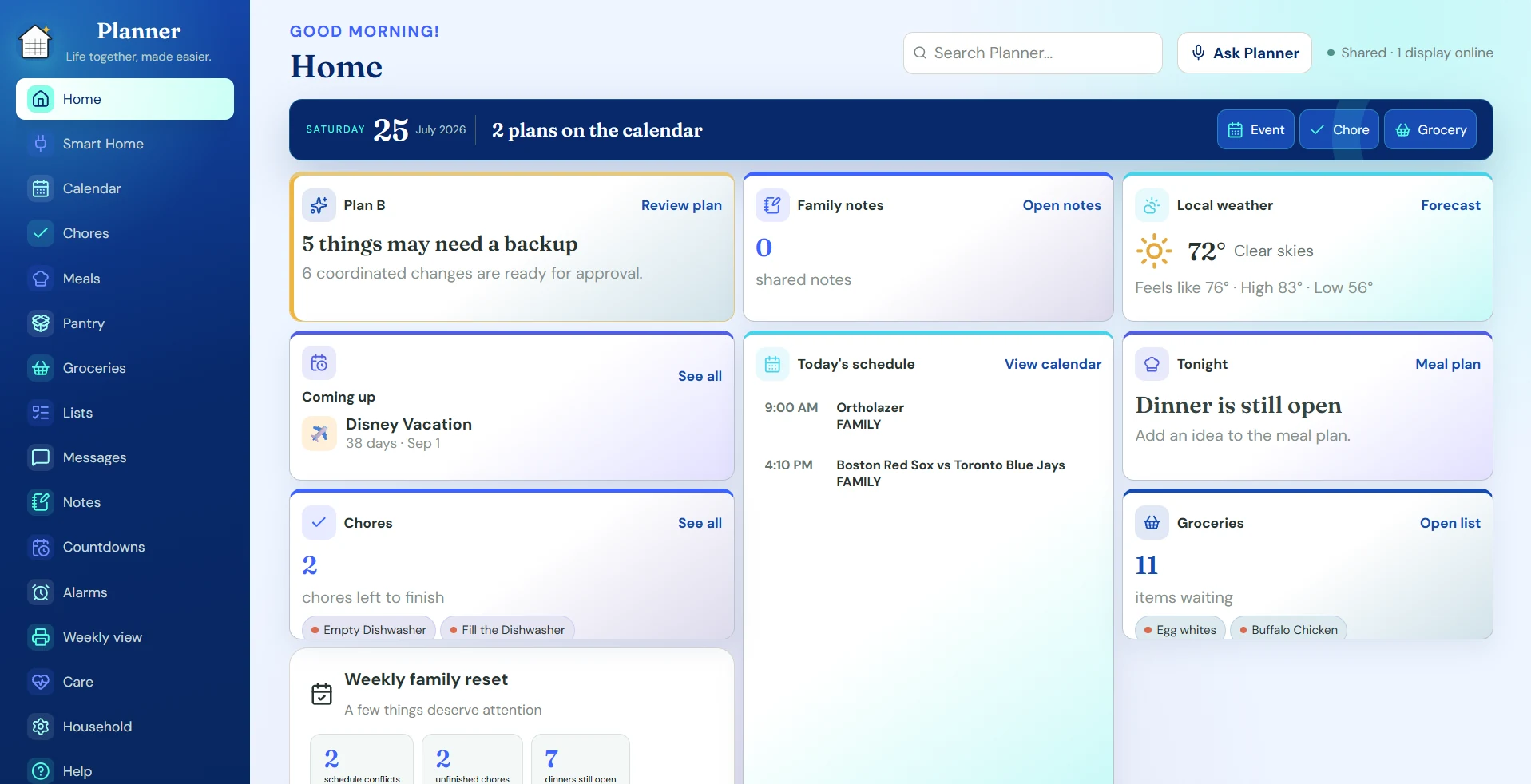Image resolution: width=1531 pixels, height=784 pixels.
Task: Focus the Search Planner input field
Action: 1033,53
